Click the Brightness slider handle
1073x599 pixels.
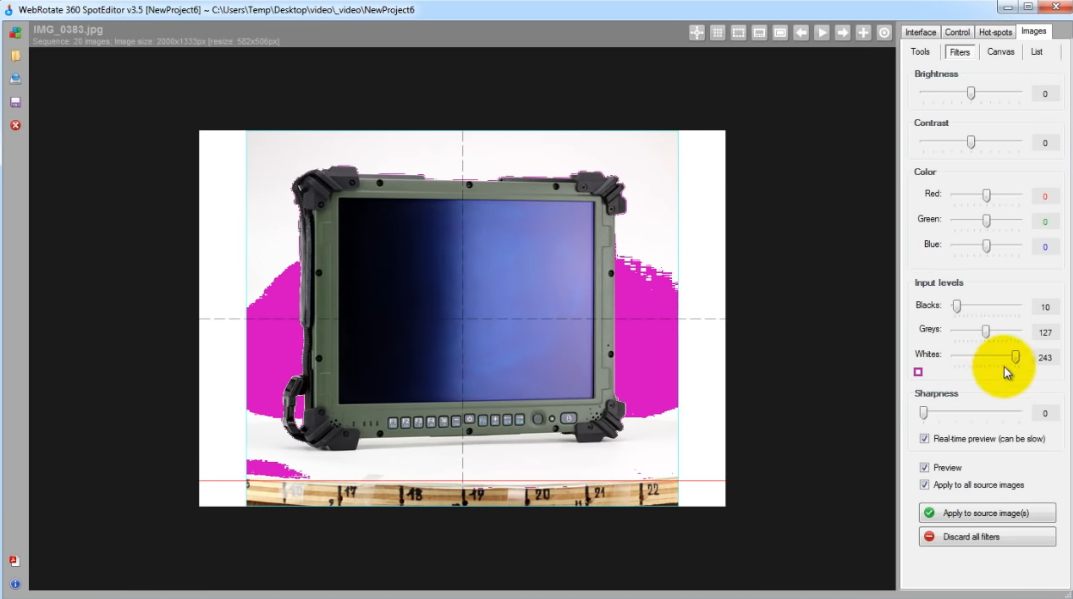(x=970, y=93)
